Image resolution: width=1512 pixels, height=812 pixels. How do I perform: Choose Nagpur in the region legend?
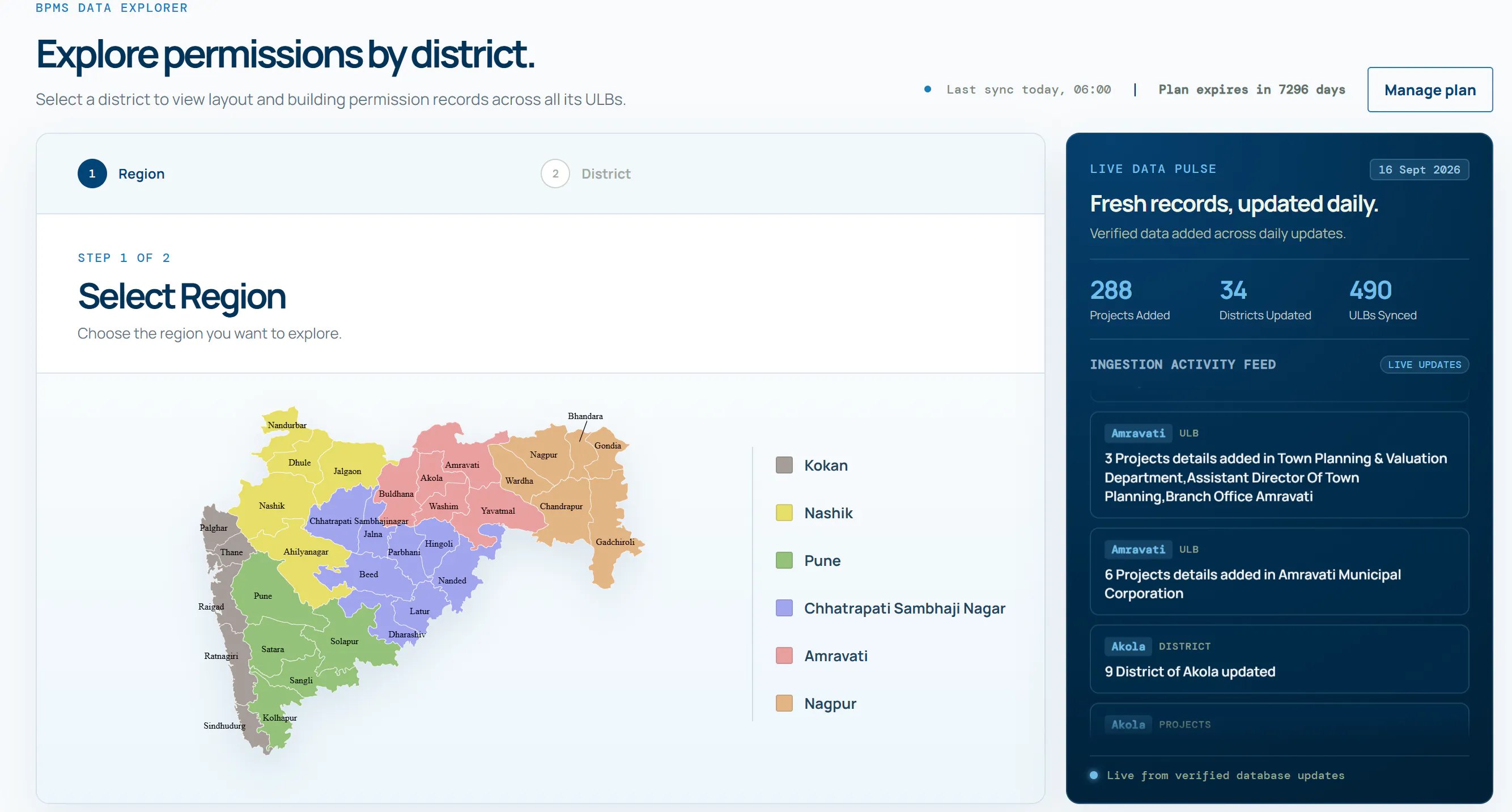830,703
